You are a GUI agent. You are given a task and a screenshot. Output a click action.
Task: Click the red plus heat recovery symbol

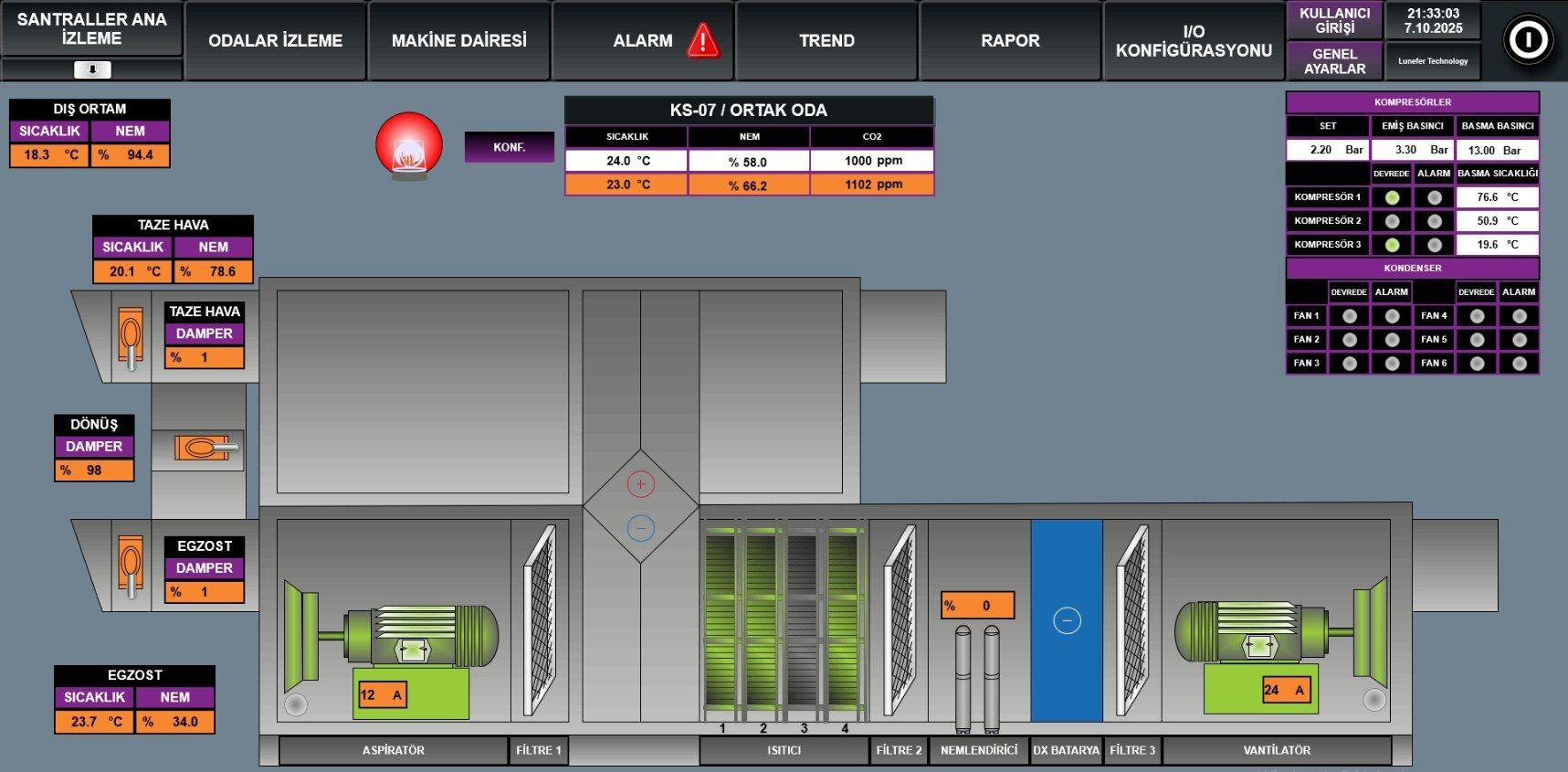[641, 484]
